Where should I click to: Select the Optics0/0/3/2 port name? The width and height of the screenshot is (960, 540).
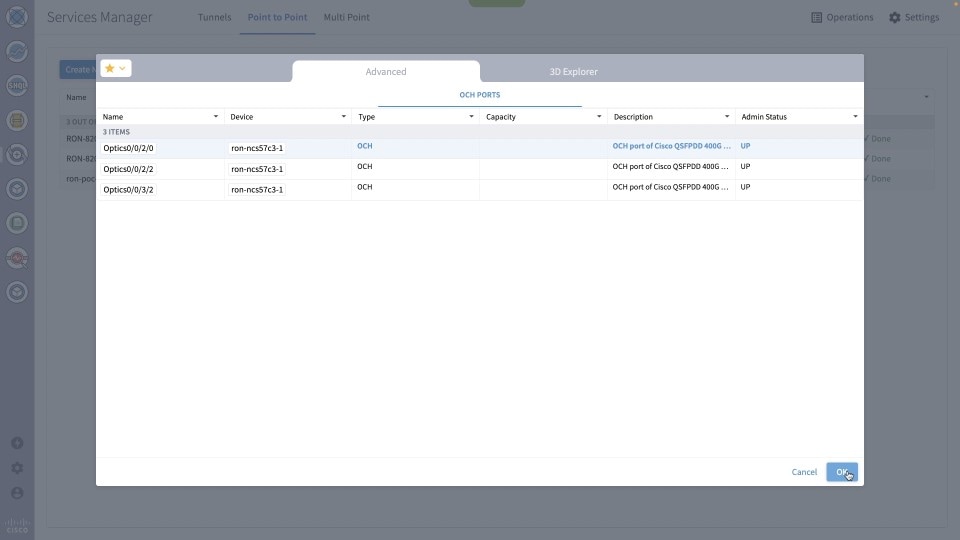[128, 190]
